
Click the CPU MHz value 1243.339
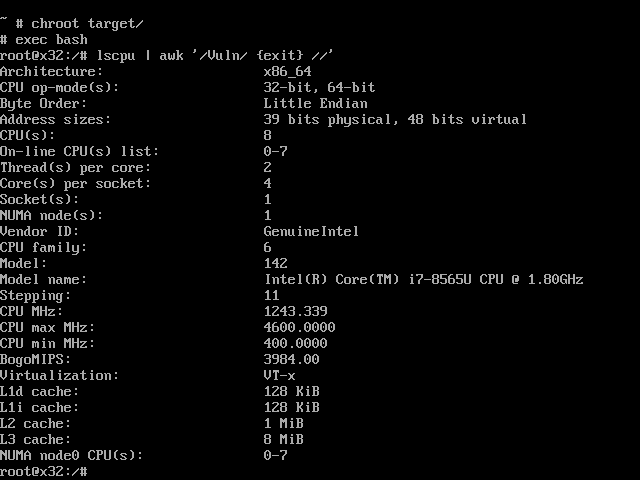tap(296, 311)
